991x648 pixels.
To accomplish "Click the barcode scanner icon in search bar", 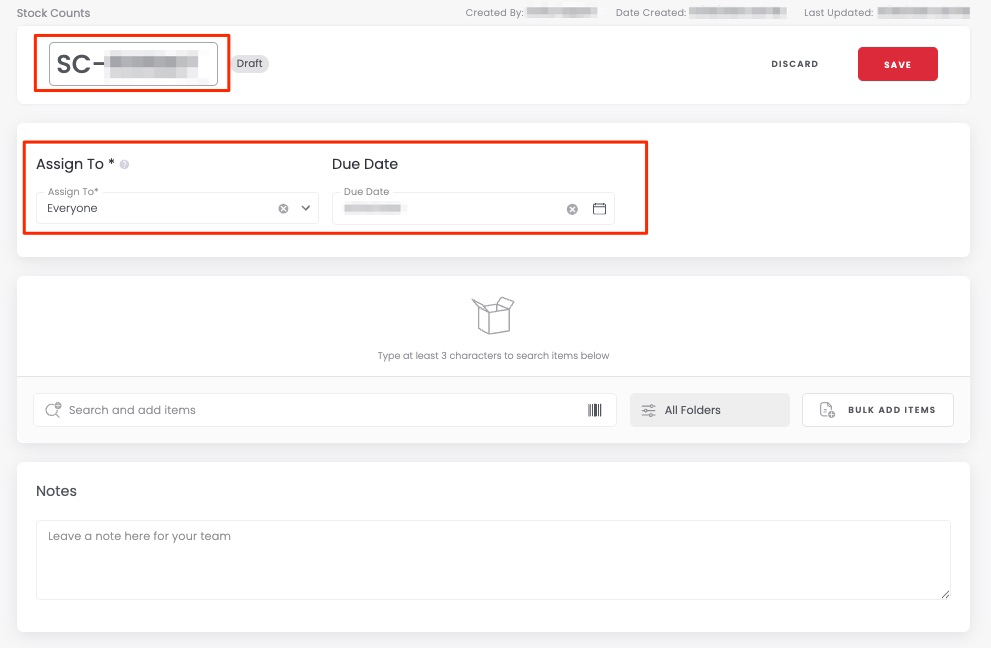I will click(x=595, y=410).
